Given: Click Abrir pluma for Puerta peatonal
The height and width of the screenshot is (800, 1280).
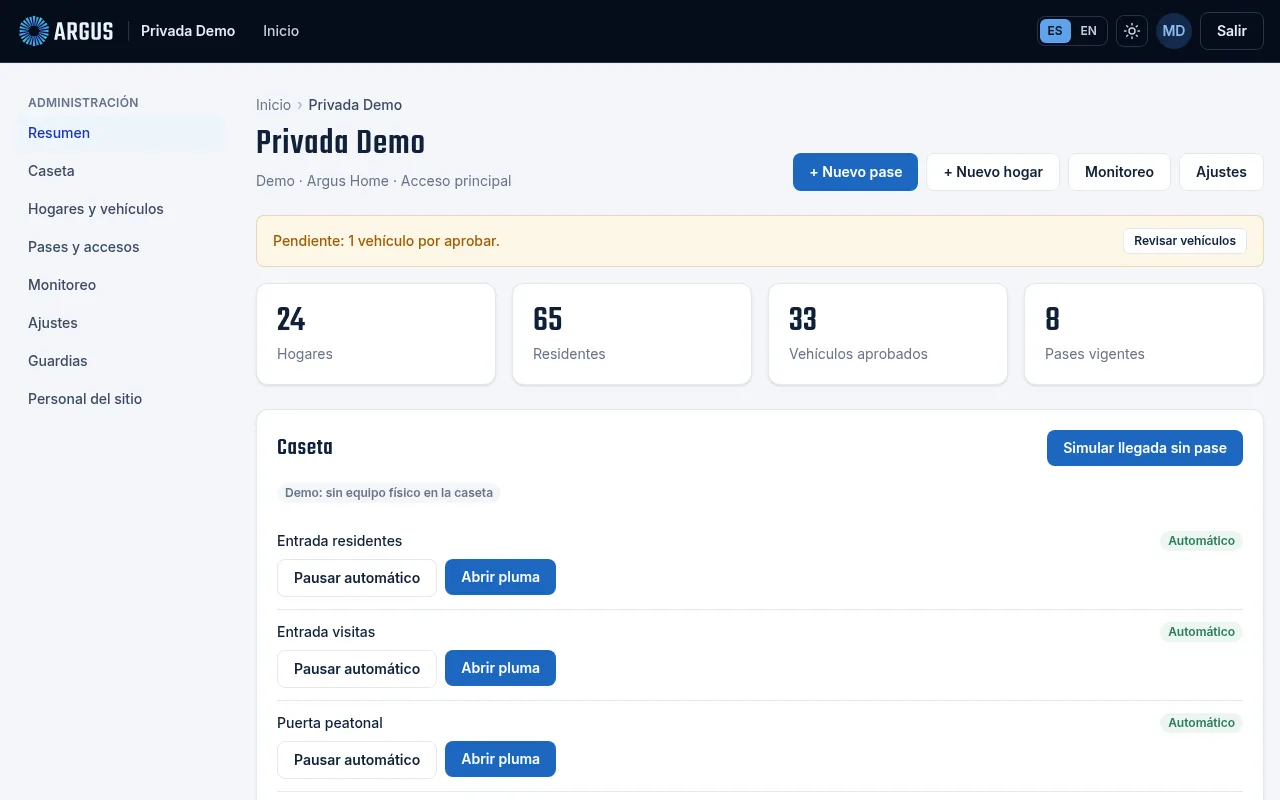Looking at the screenshot, I should click(x=500, y=759).
